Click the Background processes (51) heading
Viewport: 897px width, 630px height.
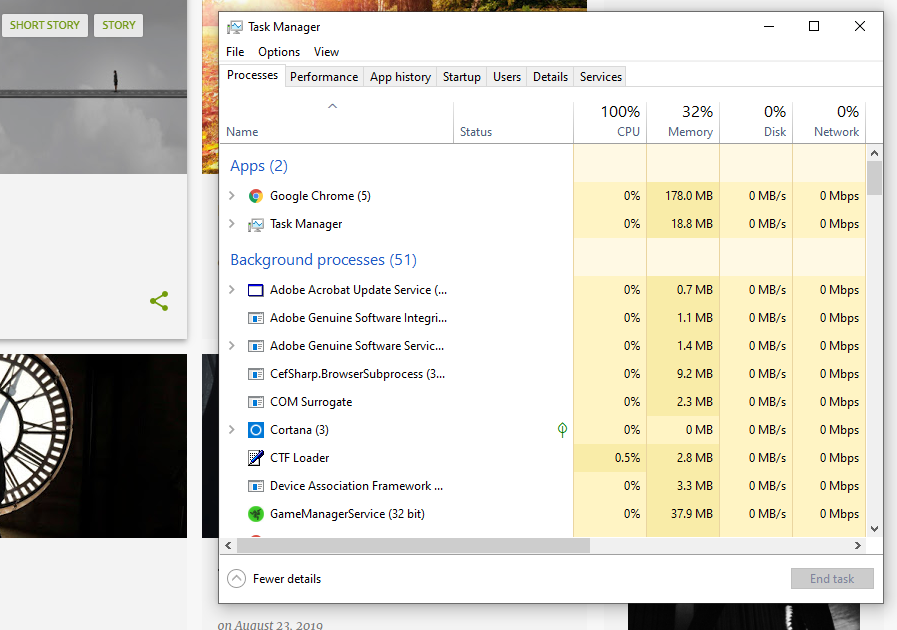323,260
